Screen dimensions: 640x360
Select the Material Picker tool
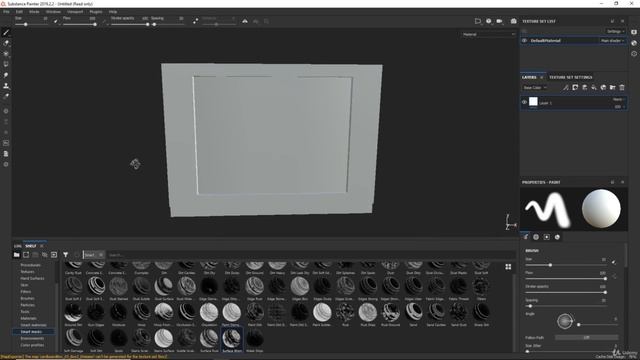tap(6, 96)
